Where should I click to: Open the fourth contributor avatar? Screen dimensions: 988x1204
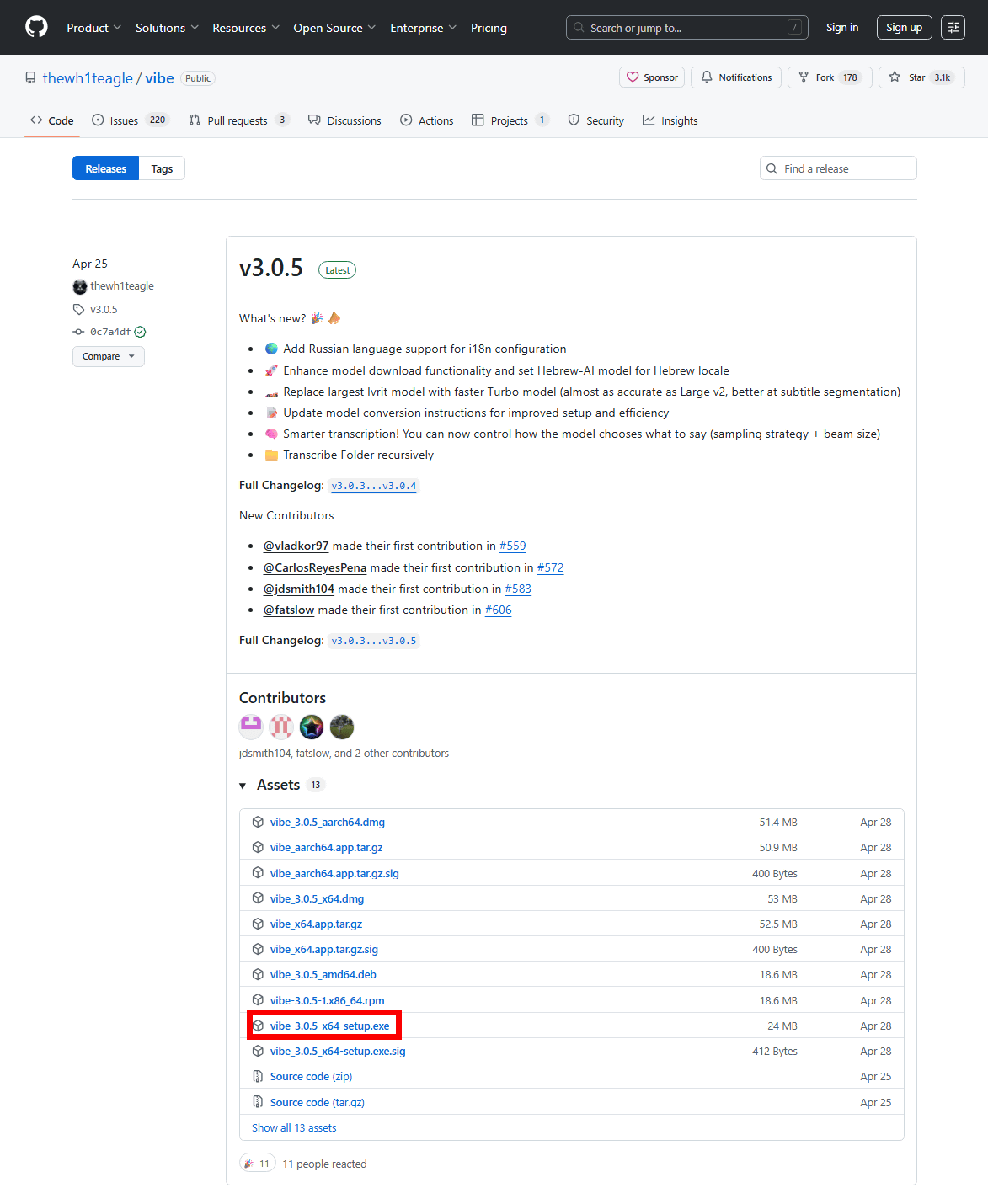click(x=342, y=726)
